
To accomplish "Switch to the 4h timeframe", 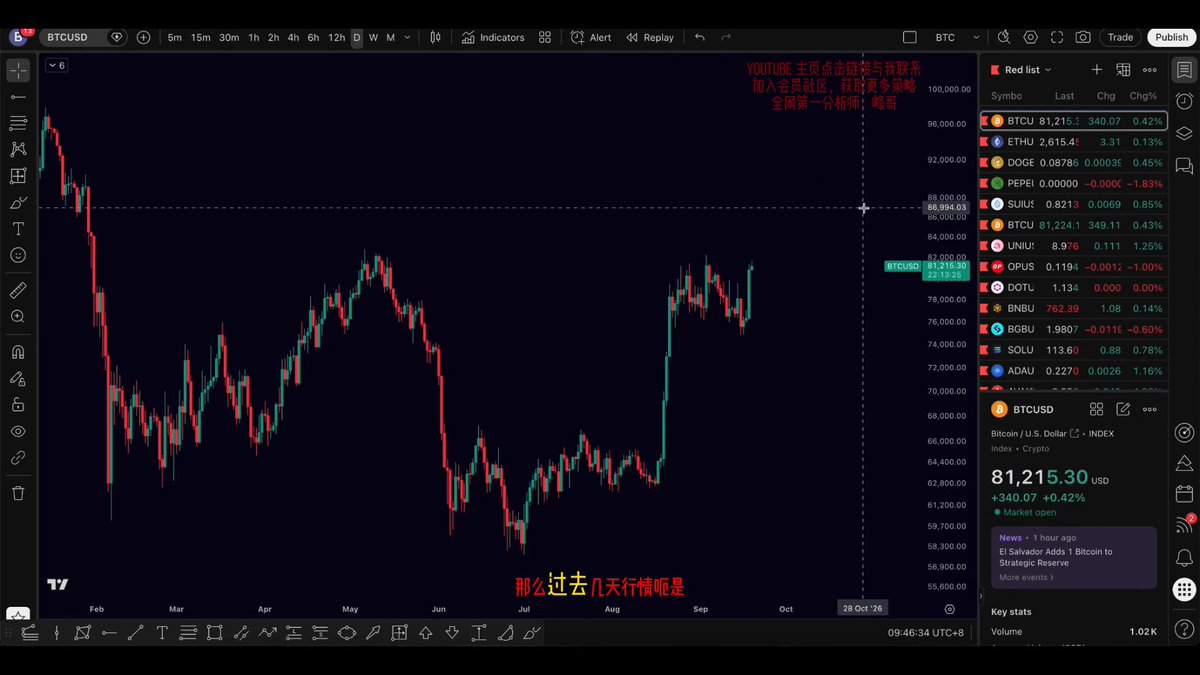I will (293, 37).
